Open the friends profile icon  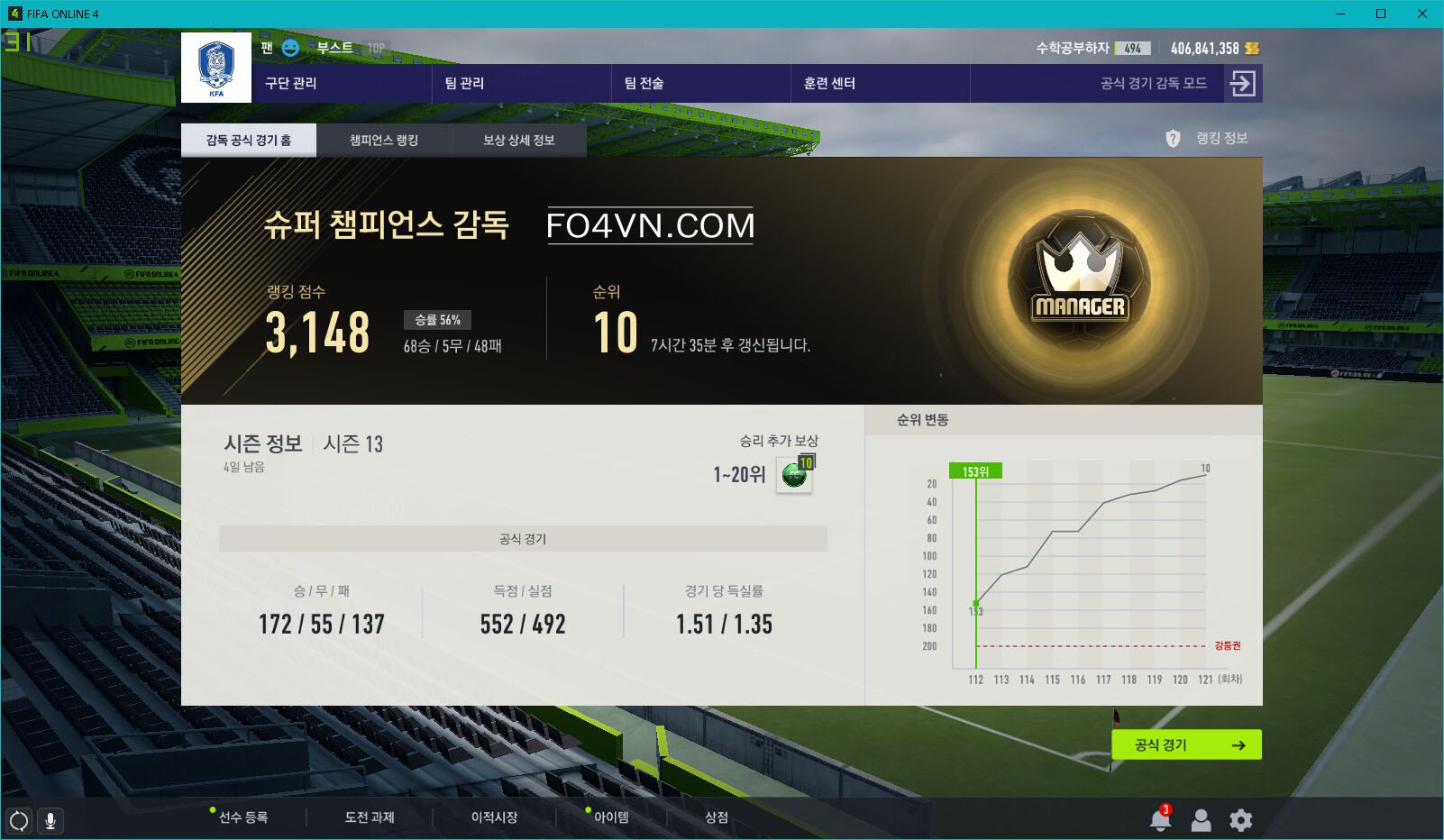tap(1201, 819)
